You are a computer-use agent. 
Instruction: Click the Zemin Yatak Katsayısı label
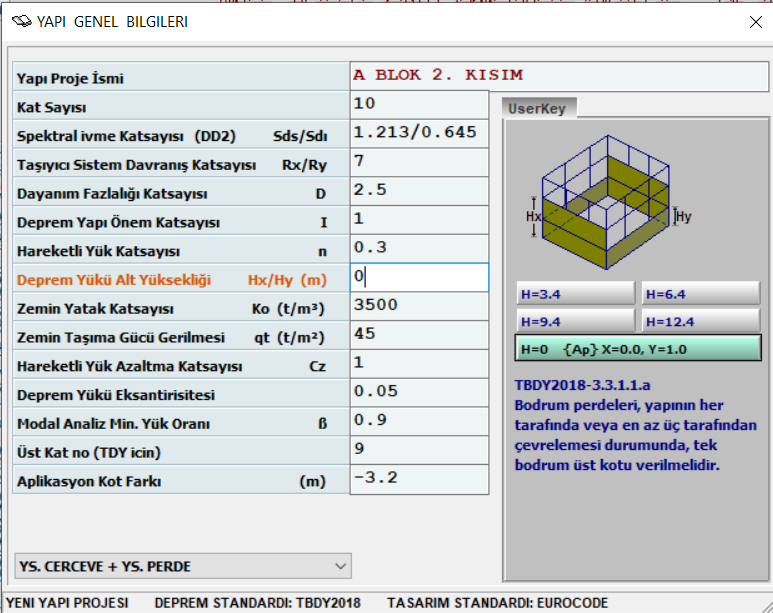(95, 309)
